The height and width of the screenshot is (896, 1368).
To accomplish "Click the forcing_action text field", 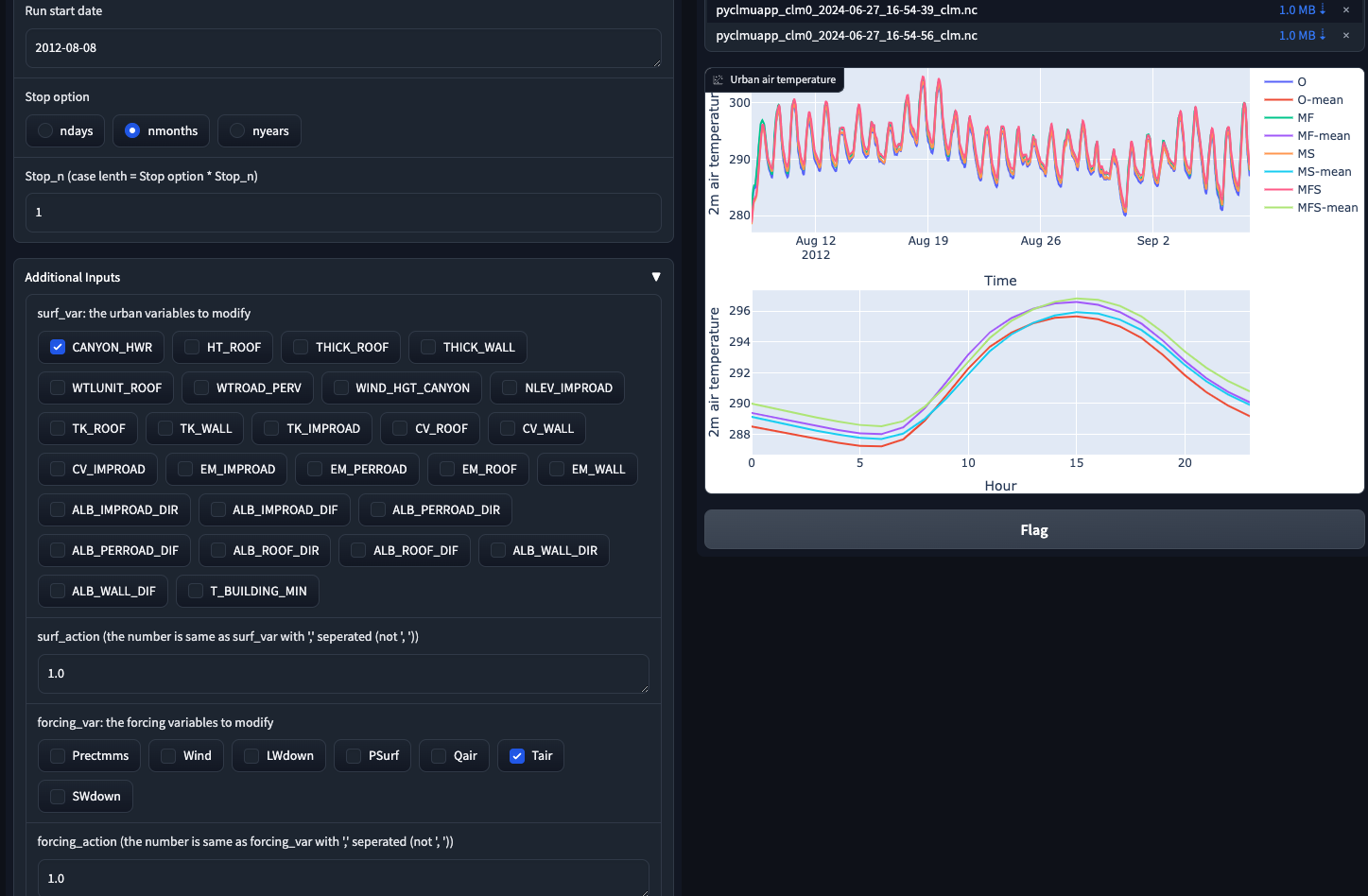I will point(343,878).
